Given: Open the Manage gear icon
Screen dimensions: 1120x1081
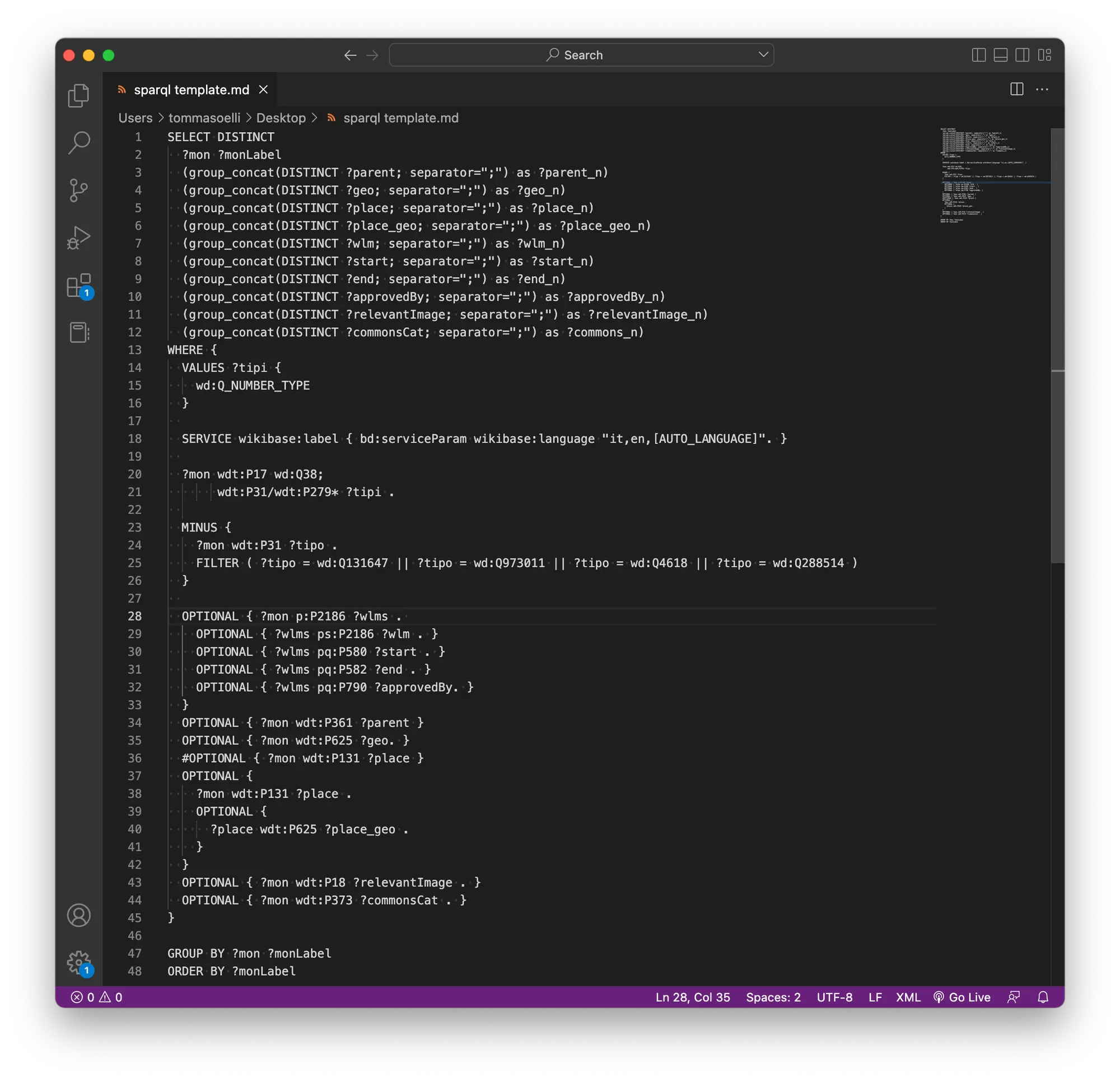Looking at the screenshot, I should pos(79,963).
